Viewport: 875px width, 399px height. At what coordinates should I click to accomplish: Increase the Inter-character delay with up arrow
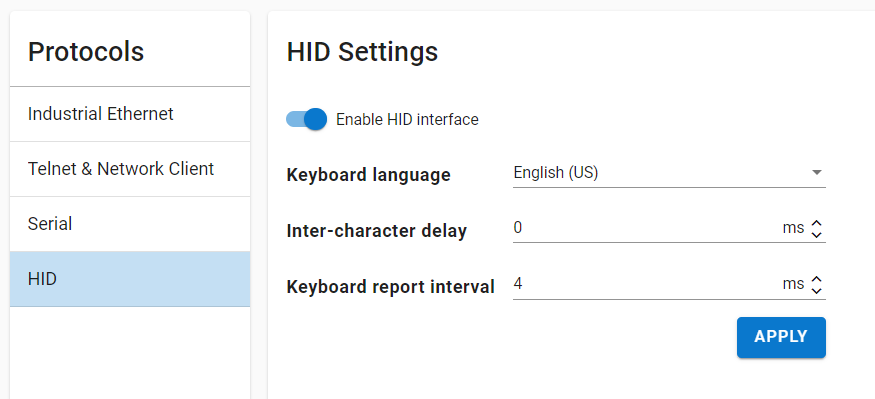coord(817,223)
